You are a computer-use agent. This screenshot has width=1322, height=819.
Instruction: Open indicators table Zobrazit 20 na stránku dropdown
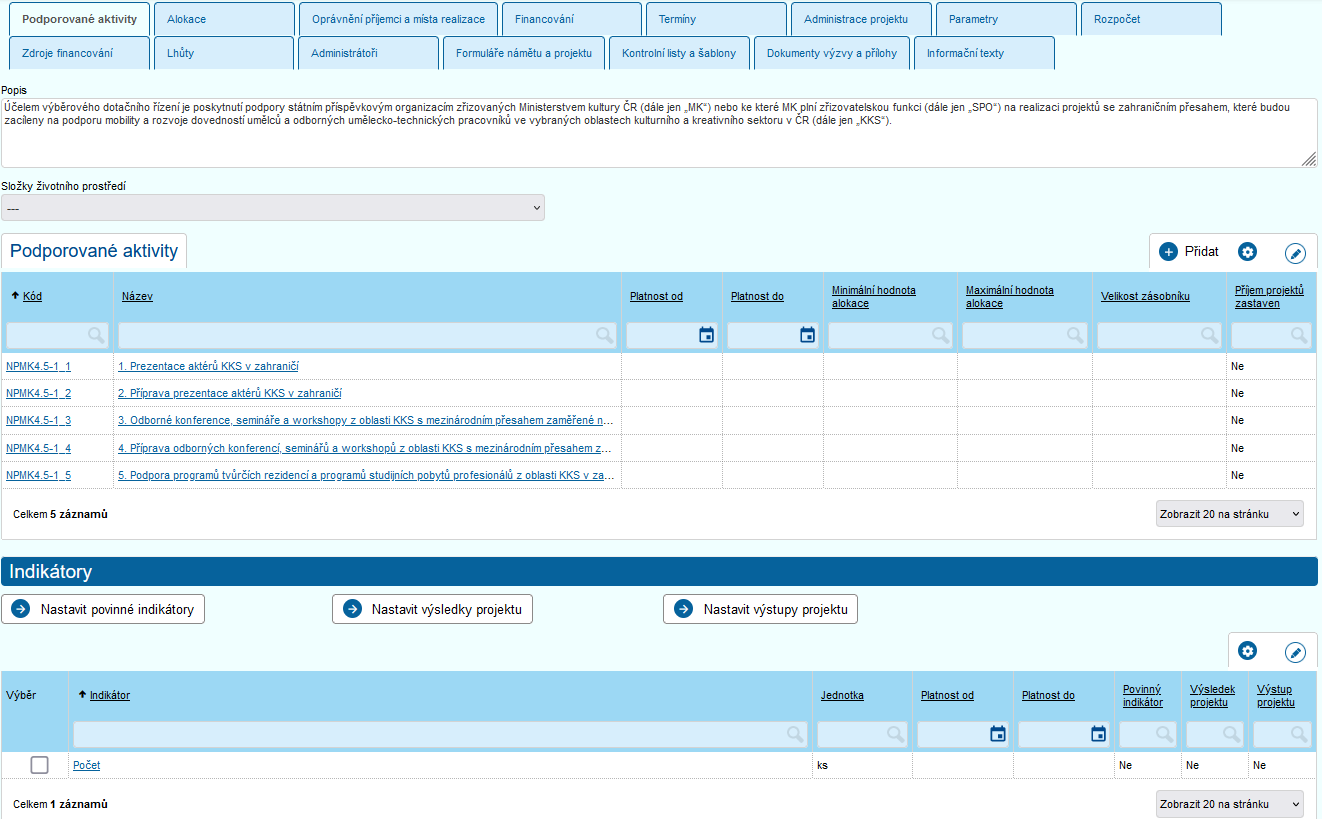[x=1229, y=804]
